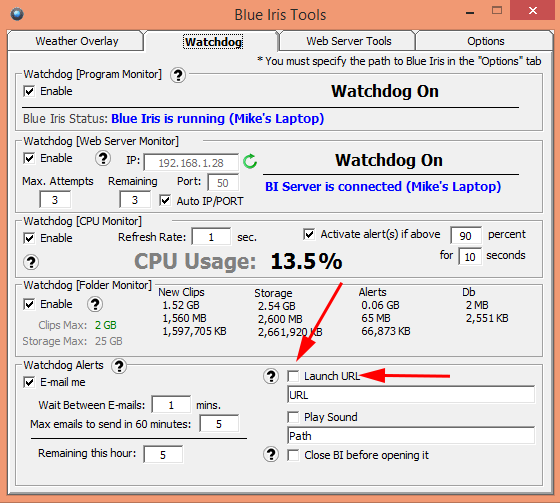
Task: Toggle CPU Monitor Enable checkbox
Action: 29,238
